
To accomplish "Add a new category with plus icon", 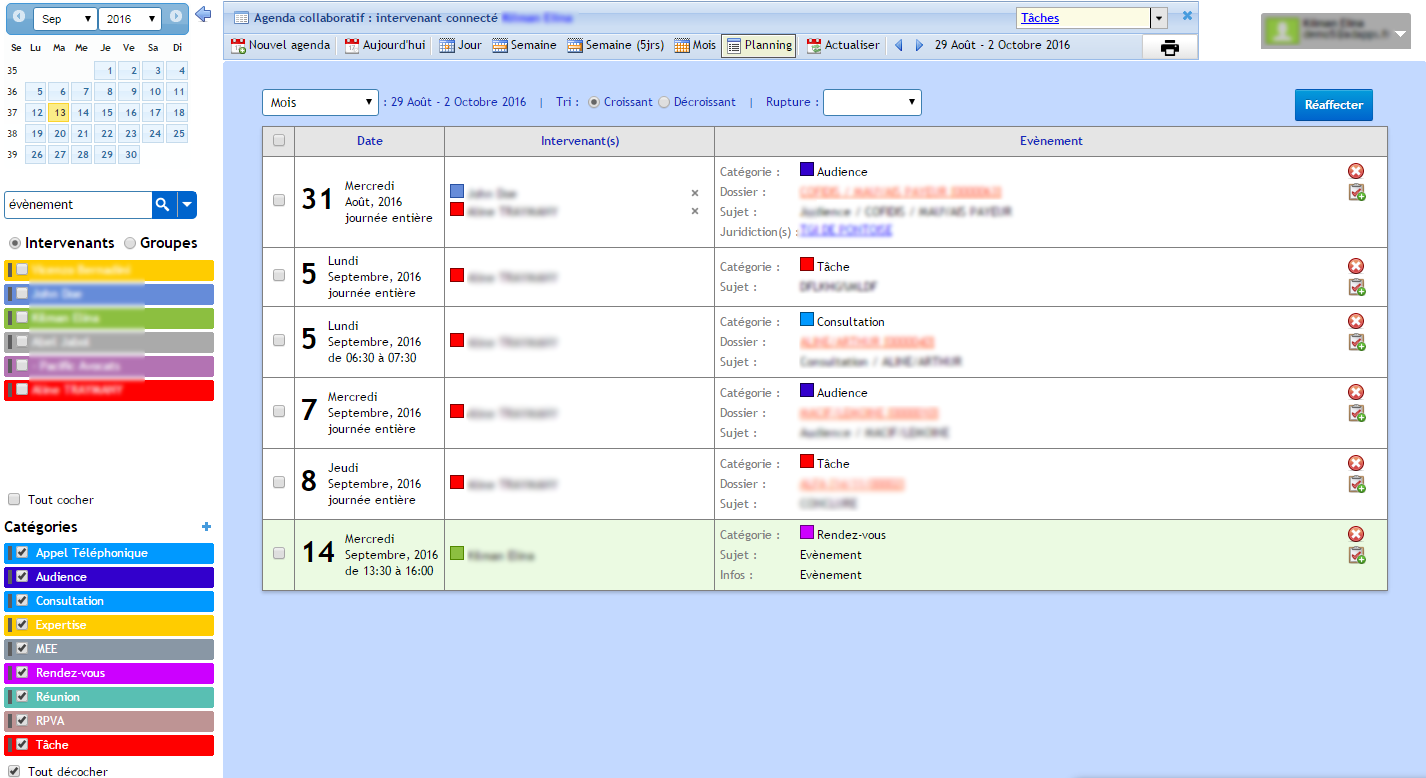I will [206, 527].
